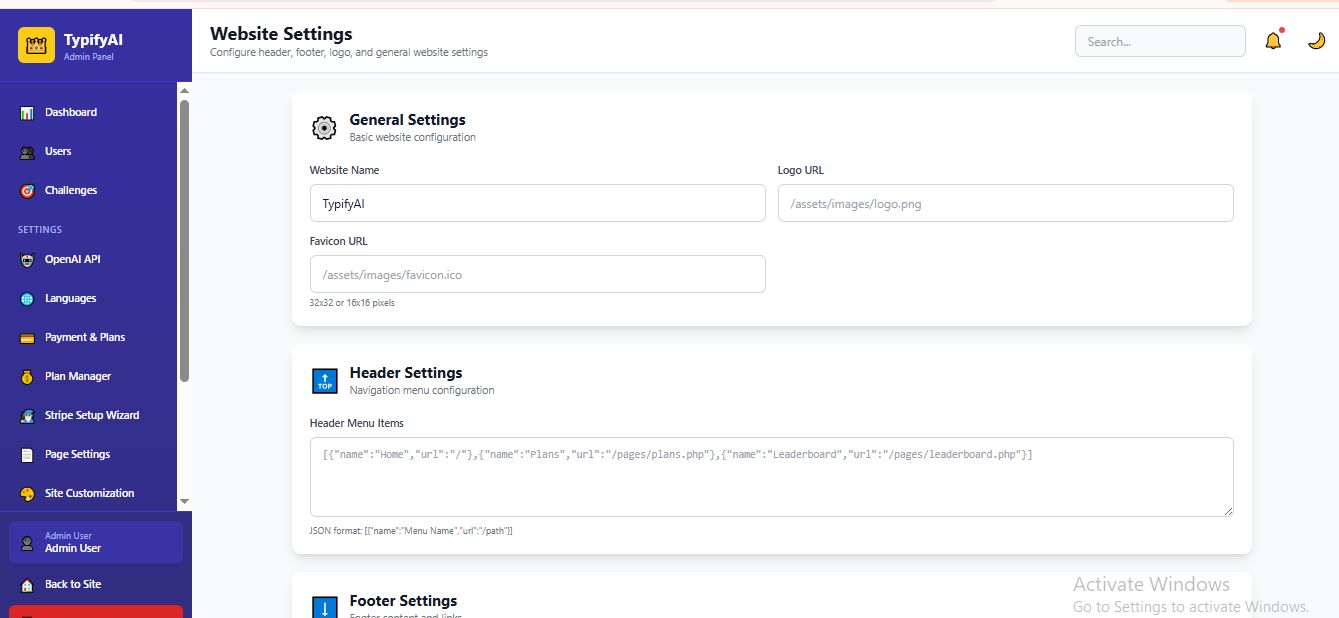Viewport: 1339px width, 618px height.
Task: Click the Header Menu Items textarea
Action: (x=771, y=477)
